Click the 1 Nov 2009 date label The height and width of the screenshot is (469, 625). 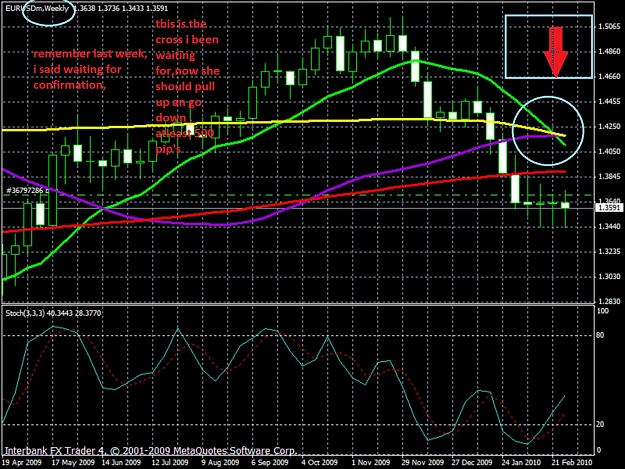pos(371,462)
